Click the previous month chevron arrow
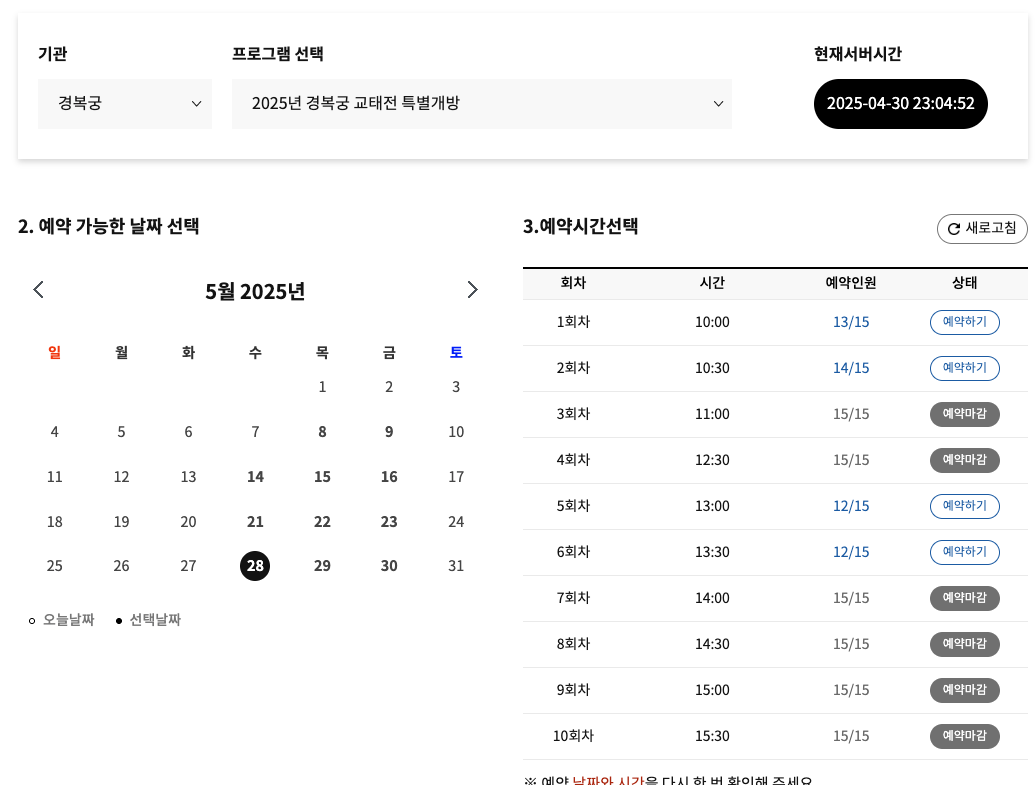 pyautogui.click(x=38, y=289)
